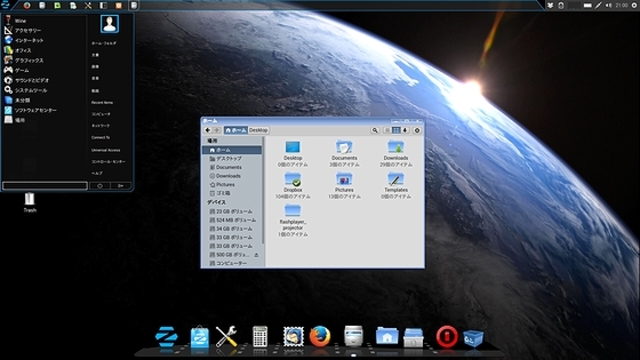Open the gear settings in file manager
The image size is (640, 360).
(x=417, y=130)
